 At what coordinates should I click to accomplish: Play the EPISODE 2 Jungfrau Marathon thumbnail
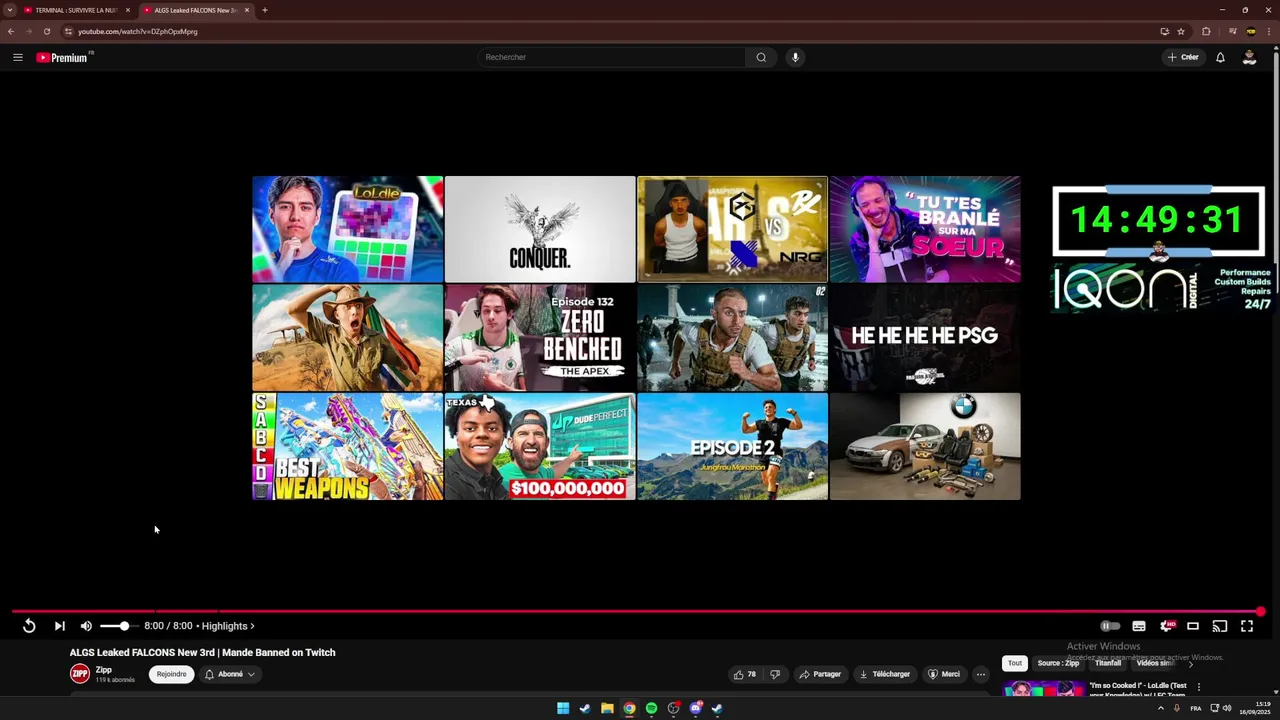click(x=732, y=446)
